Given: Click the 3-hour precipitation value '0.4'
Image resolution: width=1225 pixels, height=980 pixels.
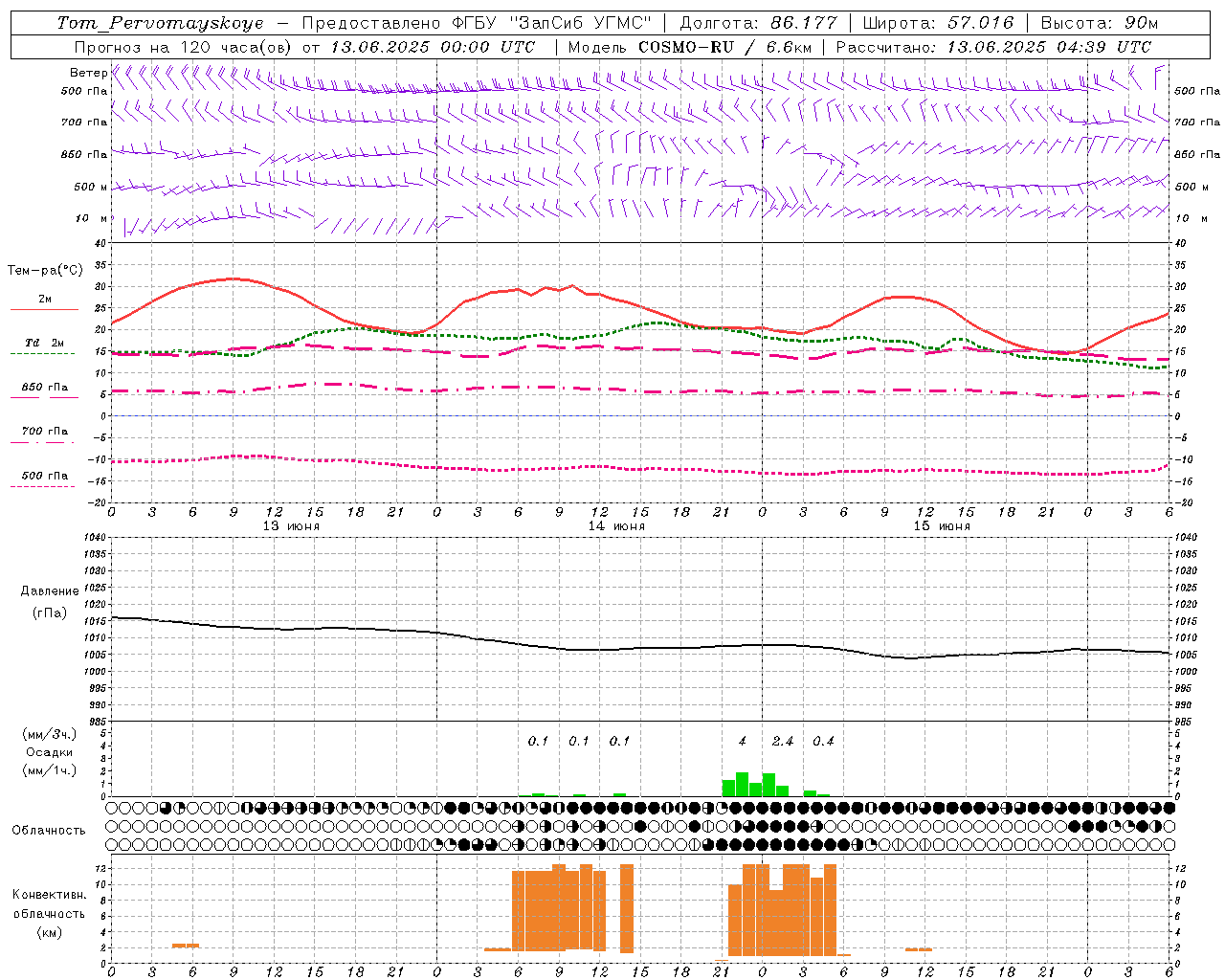Looking at the screenshot, I should pyautogui.click(x=823, y=742).
